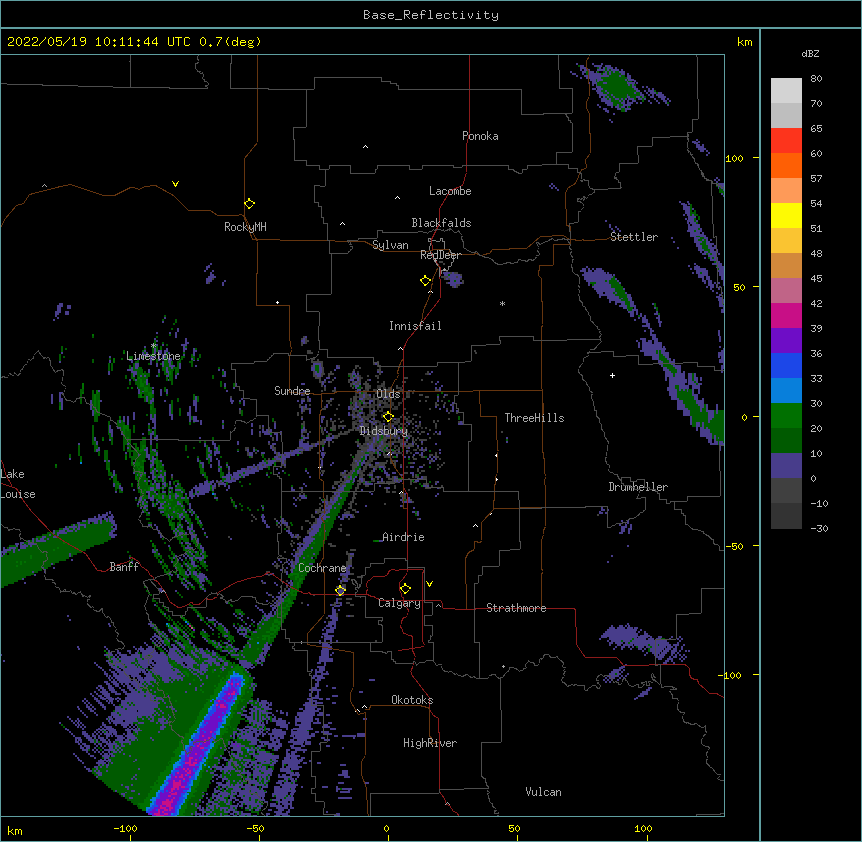Screen dimensions: 862x842
Task: Click the Sylvan label
Action: pyautogui.click(x=390, y=245)
